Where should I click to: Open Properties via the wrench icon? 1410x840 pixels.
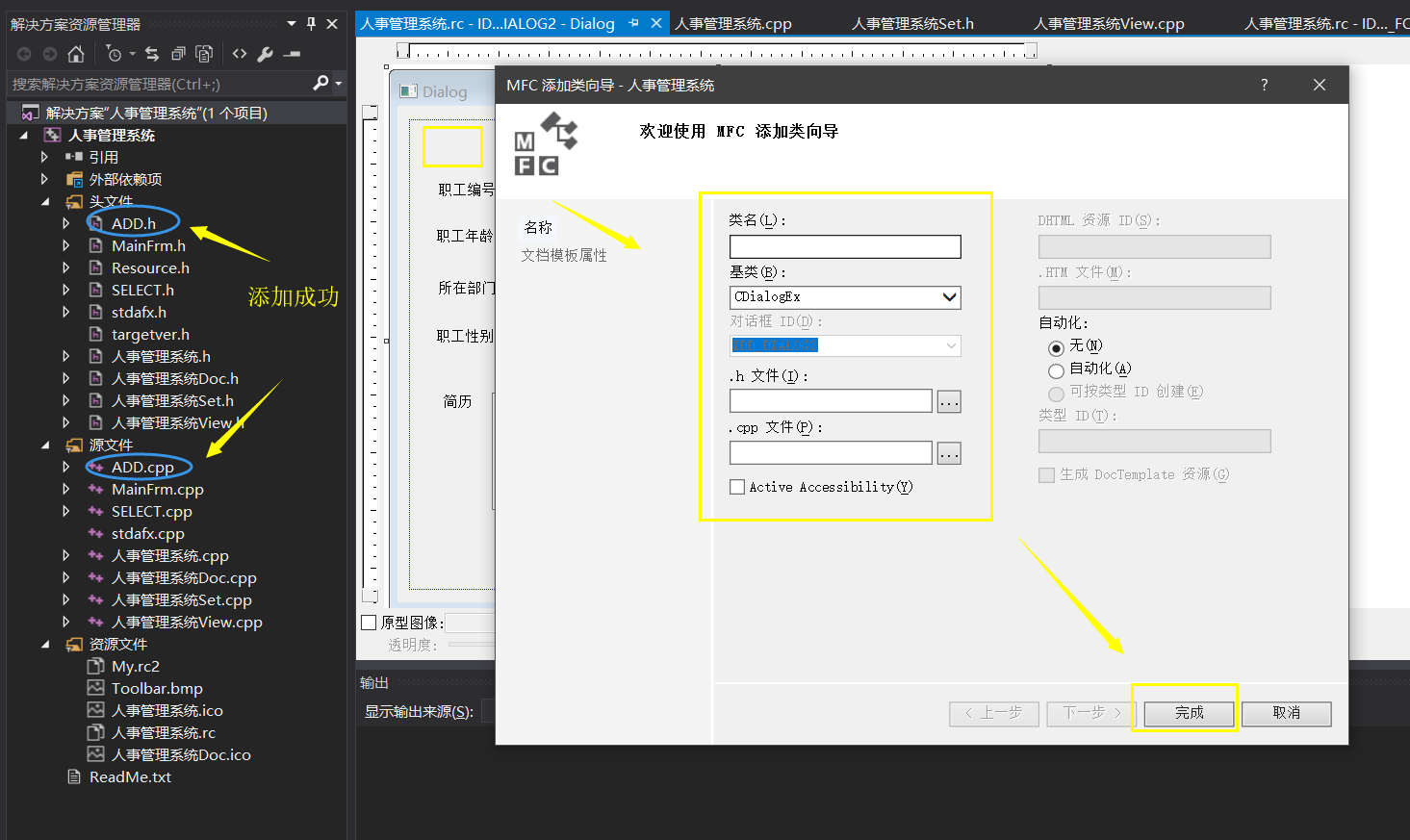(x=266, y=54)
